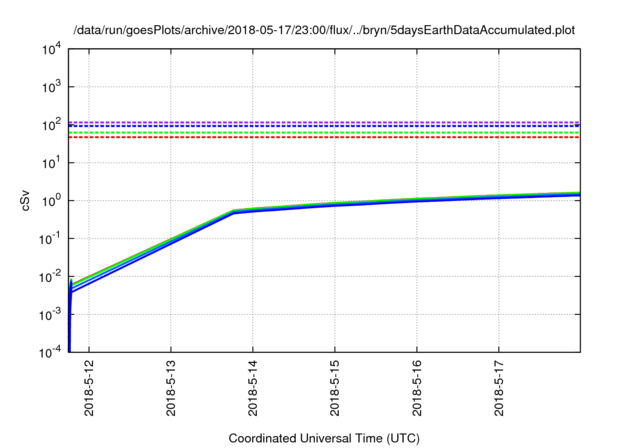Click the y-axis tick label 10^-2

[50, 277]
